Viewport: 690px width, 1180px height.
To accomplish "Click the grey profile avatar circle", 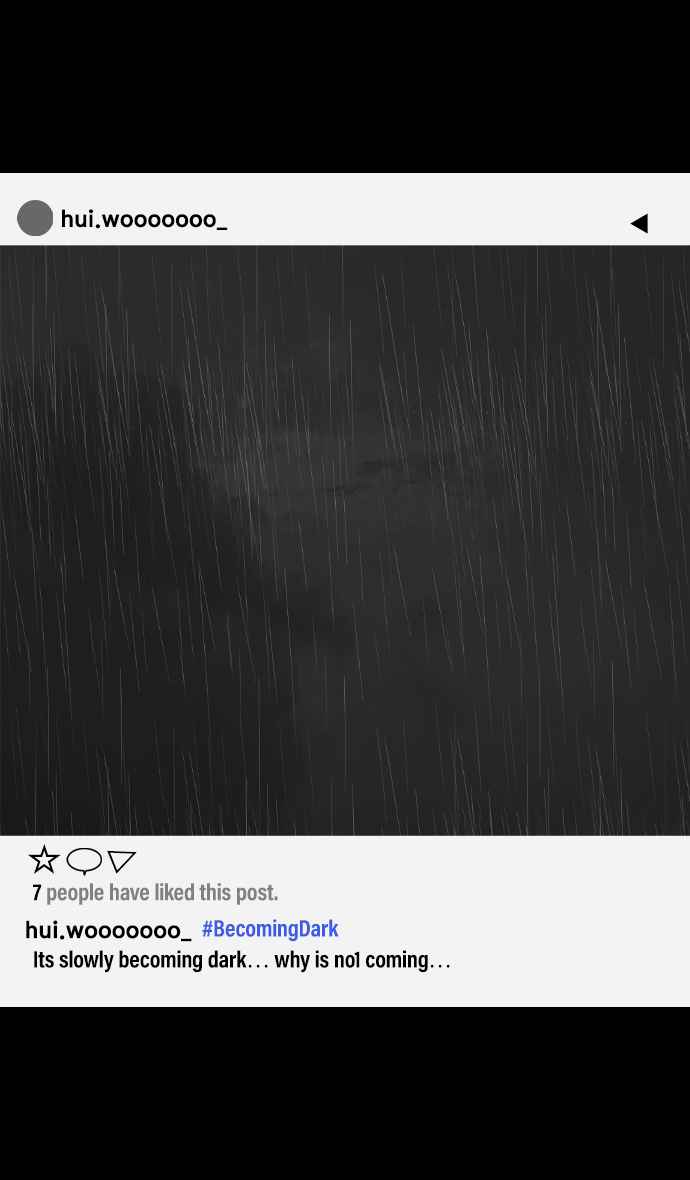I will [x=35, y=218].
